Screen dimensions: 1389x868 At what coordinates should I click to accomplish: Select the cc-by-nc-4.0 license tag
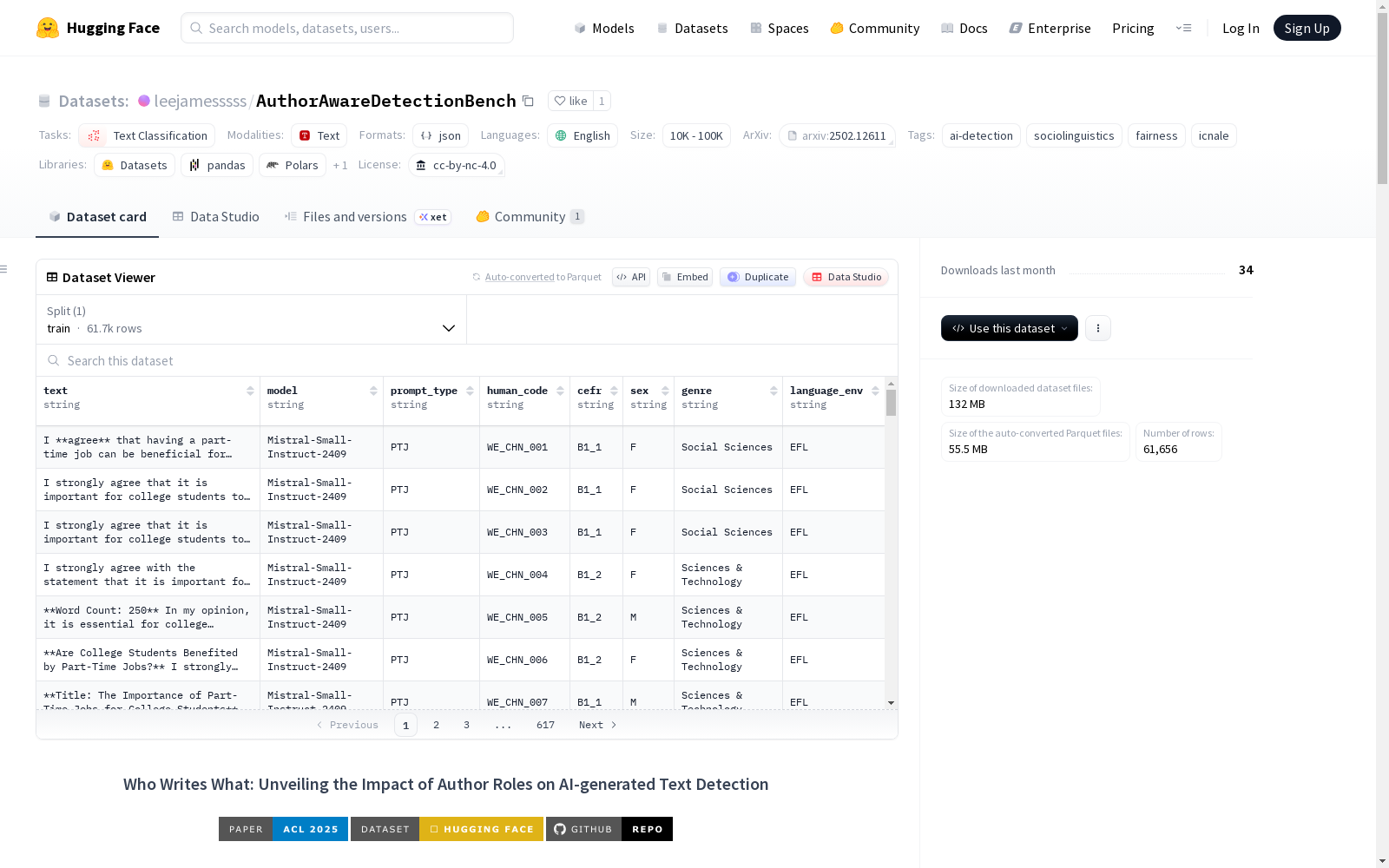(457, 165)
